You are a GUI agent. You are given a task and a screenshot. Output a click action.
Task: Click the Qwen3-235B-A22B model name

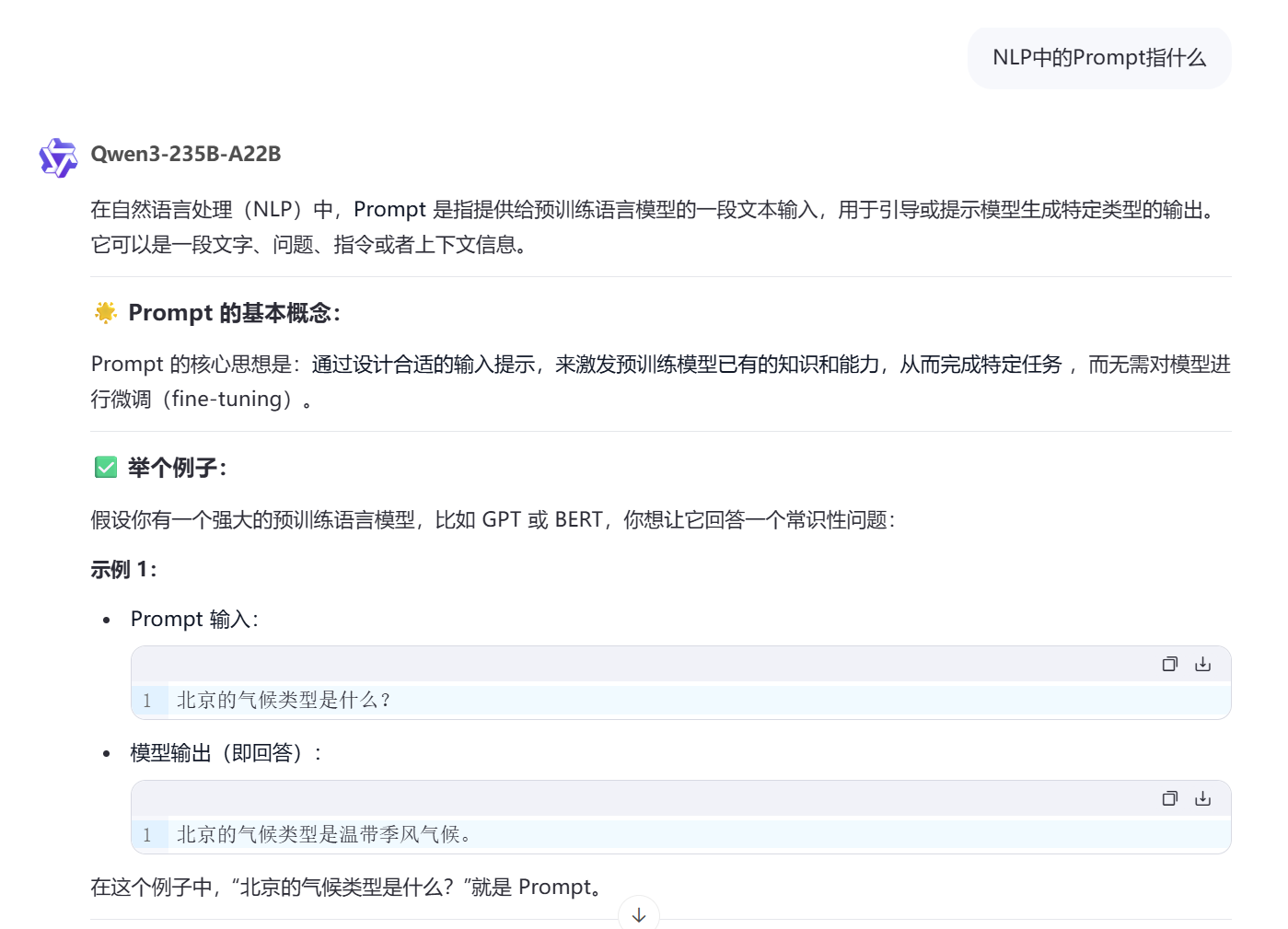(x=186, y=154)
